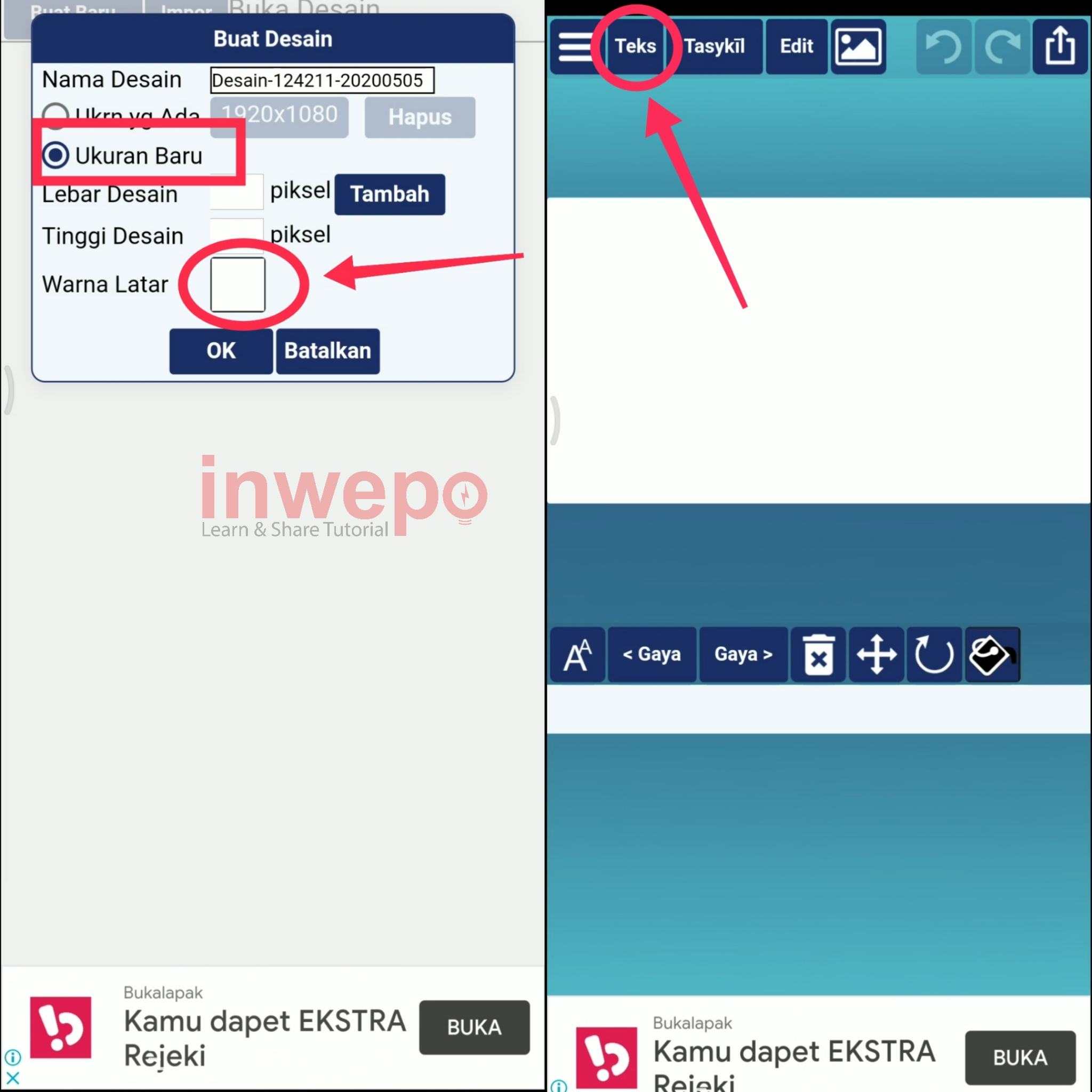Screen dimensions: 1092x1092
Task: Click the Batalkan button to cancel
Action: [326, 350]
